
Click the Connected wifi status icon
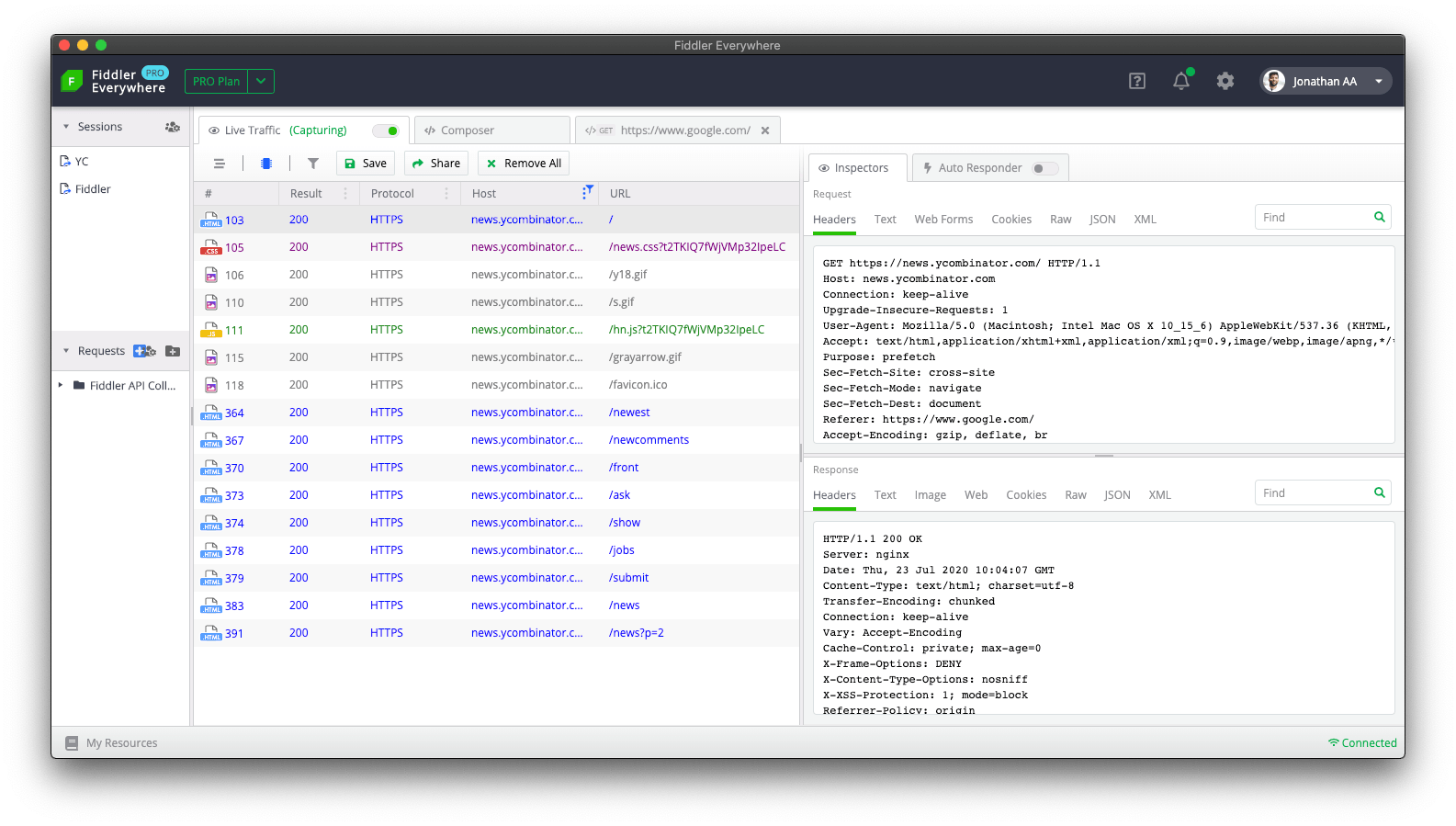(1333, 742)
